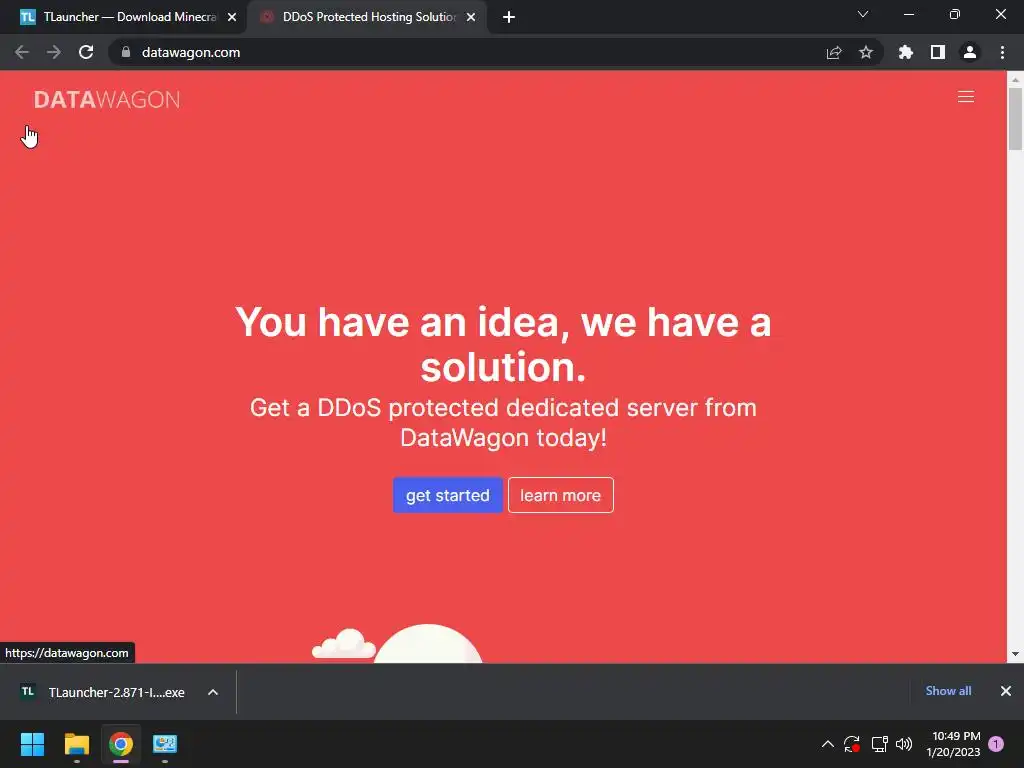The image size is (1024, 768).
Task: Open the notification badge in taskbar
Action: (996, 744)
